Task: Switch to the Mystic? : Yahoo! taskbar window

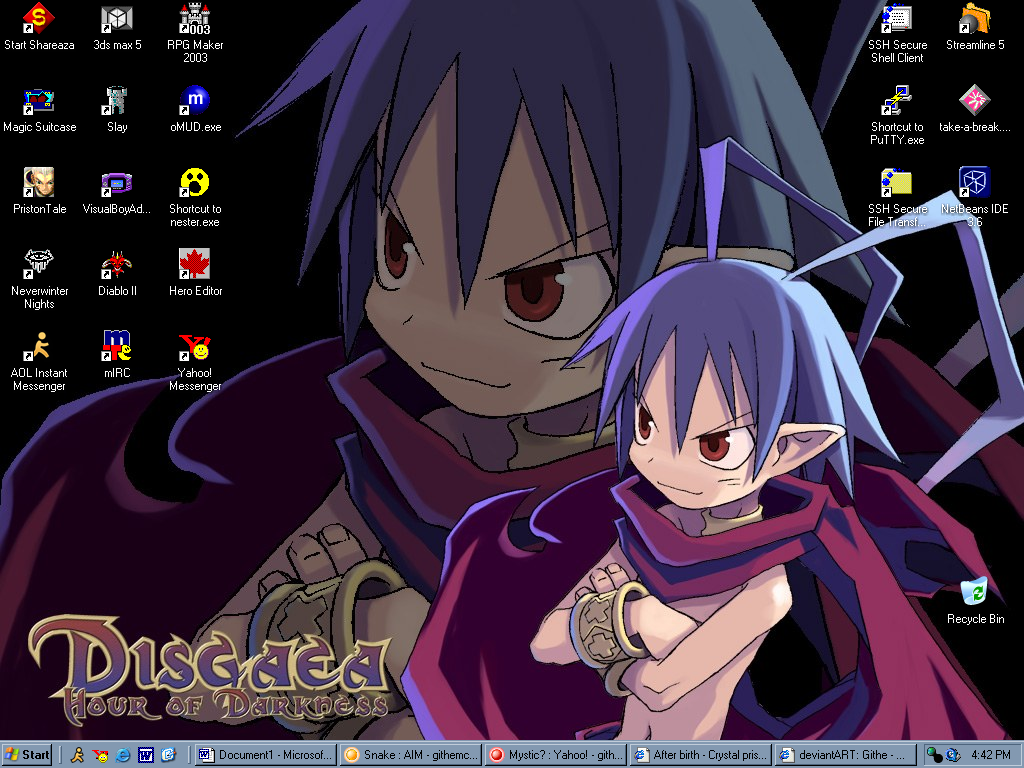Action: pyautogui.click(x=556, y=755)
